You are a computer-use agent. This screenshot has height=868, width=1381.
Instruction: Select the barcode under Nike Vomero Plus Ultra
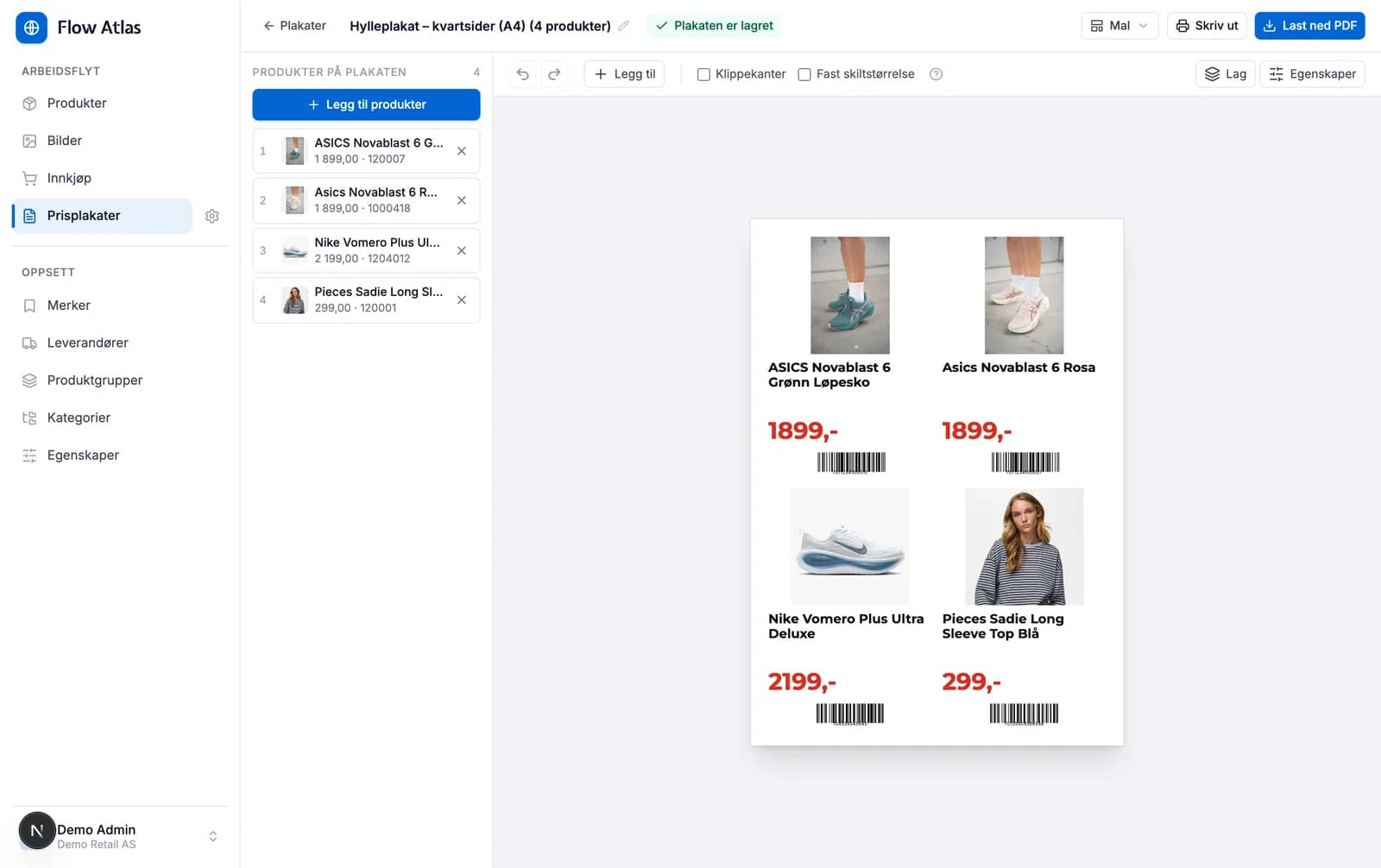(850, 714)
